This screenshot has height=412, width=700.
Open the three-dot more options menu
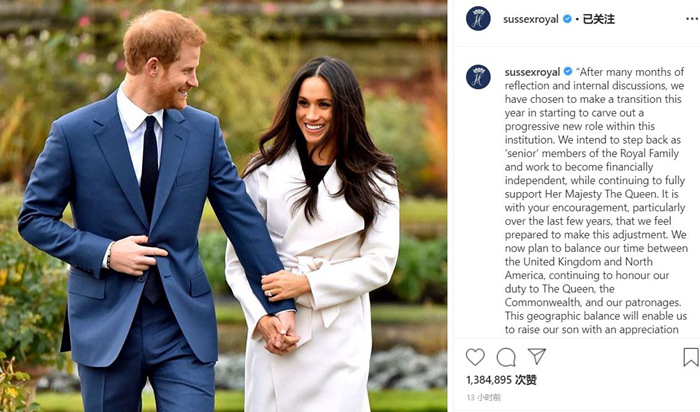click(x=692, y=19)
